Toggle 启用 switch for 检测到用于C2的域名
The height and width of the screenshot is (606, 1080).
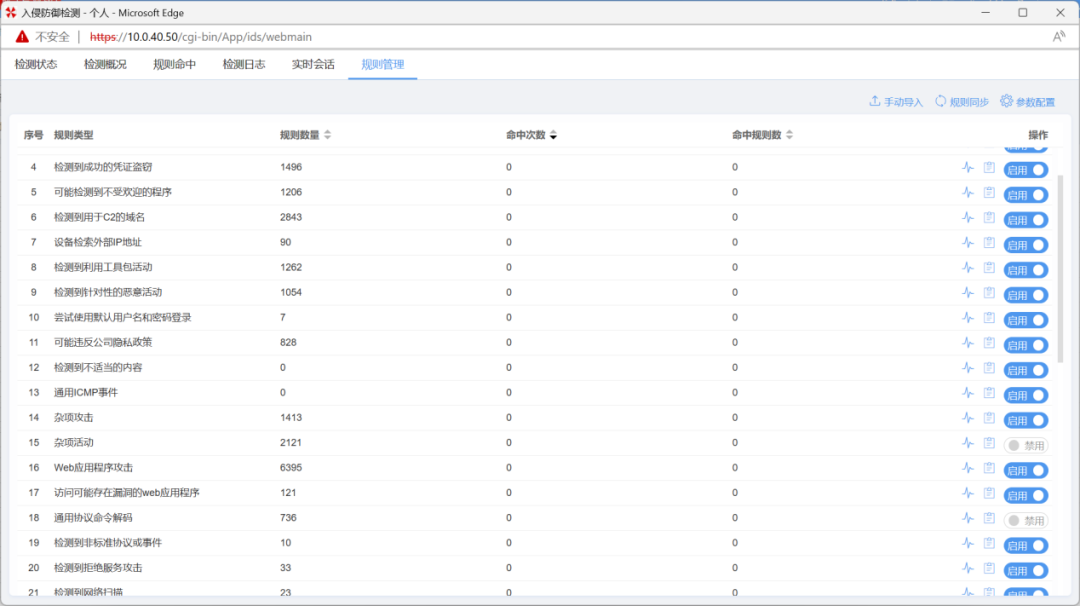(1026, 220)
